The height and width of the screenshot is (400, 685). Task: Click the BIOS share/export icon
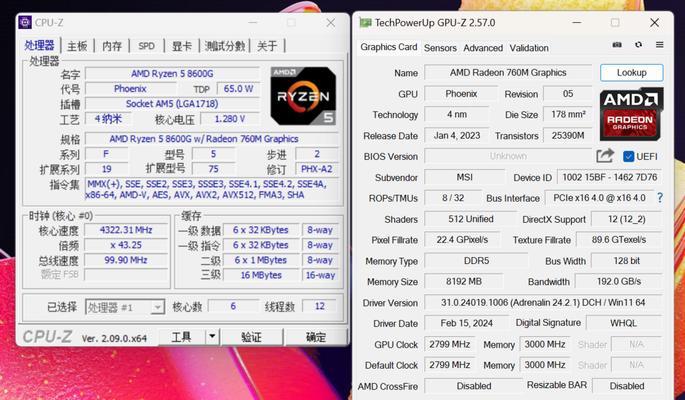(605, 156)
